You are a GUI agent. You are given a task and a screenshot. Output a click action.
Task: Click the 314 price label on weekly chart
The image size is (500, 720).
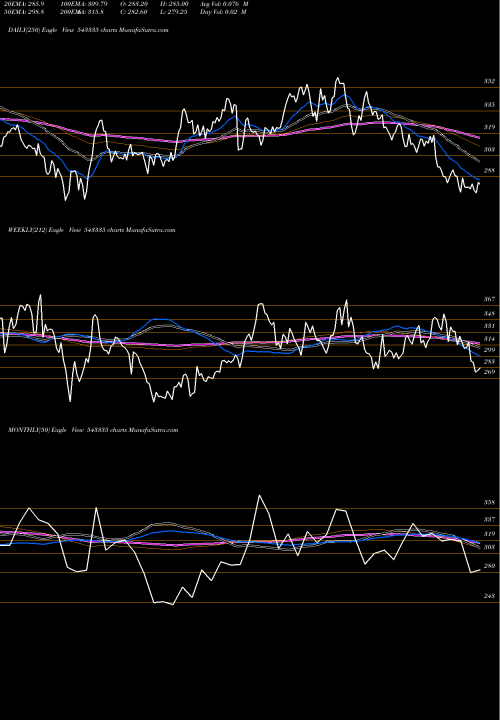tap(489, 339)
